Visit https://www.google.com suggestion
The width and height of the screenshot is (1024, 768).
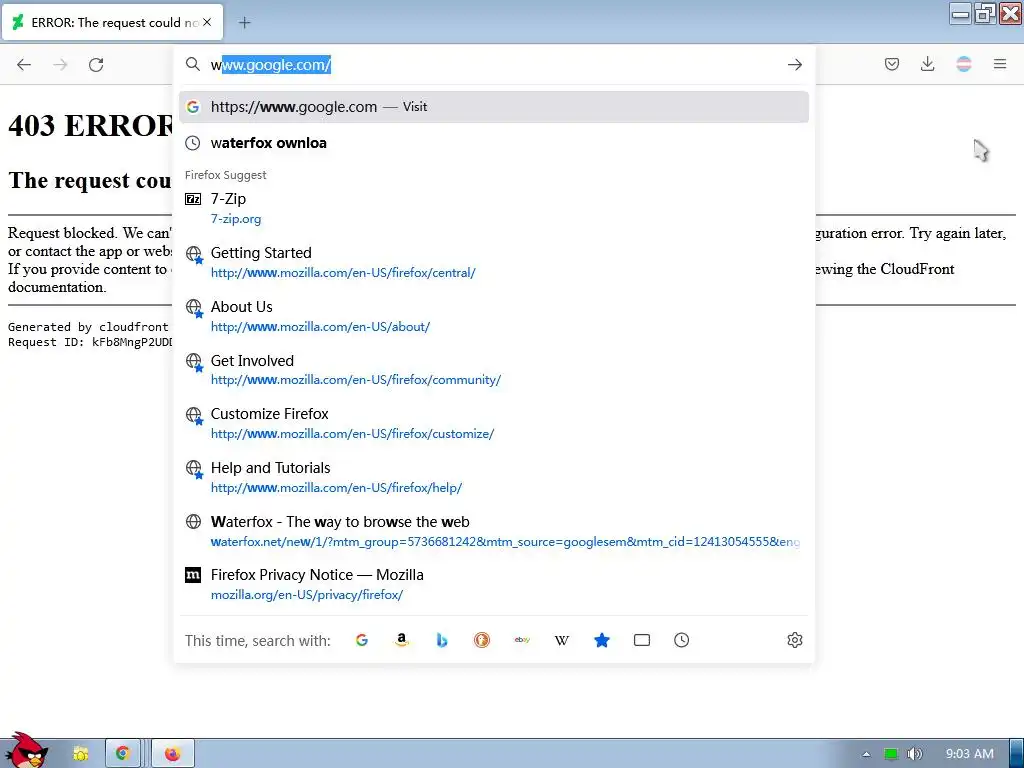[494, 106]
